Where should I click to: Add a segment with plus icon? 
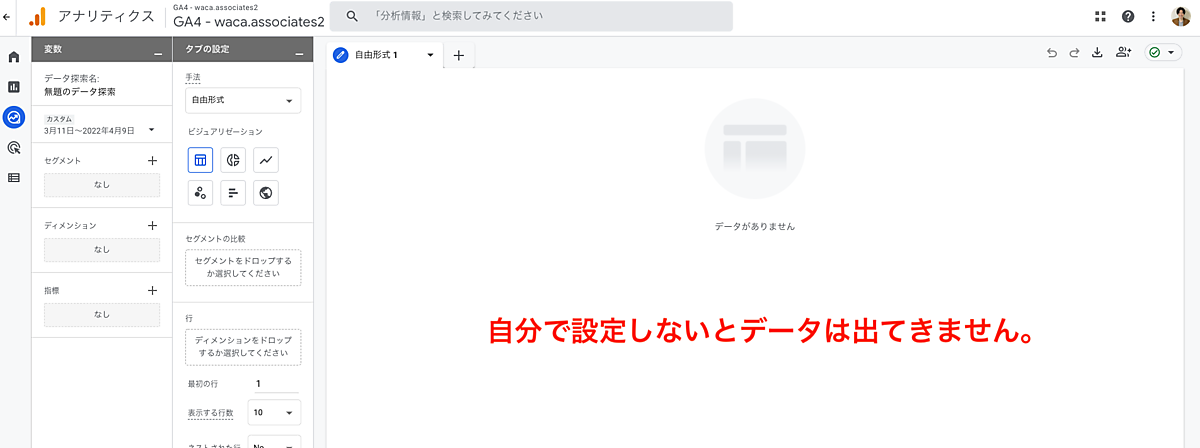(152, 160)
